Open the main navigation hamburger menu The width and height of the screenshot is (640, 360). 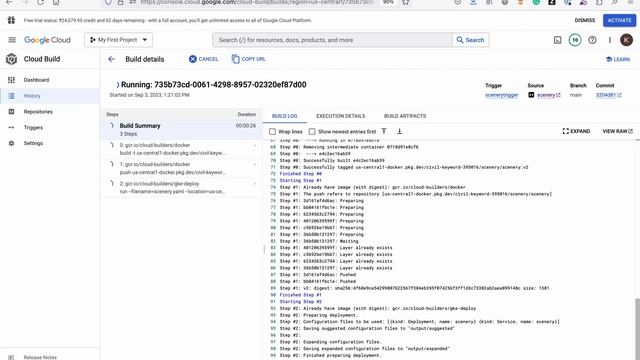point(12,40)
